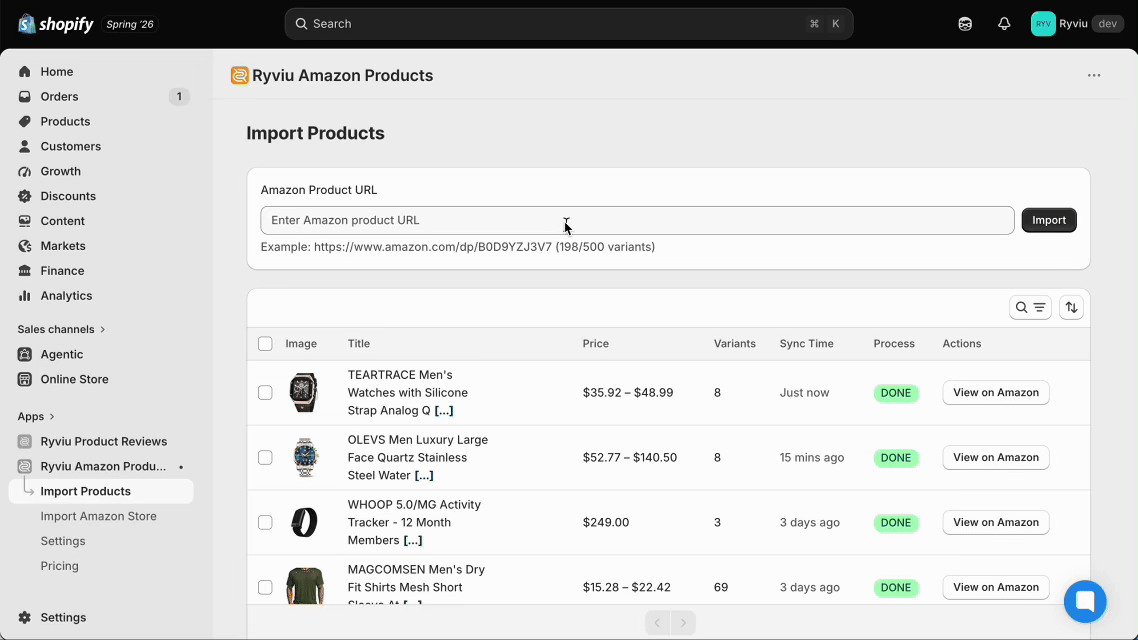The width and height of the screenshot is (1138, 640).
Task: Open the sort options button
Action: click(x=1071, y=308)
